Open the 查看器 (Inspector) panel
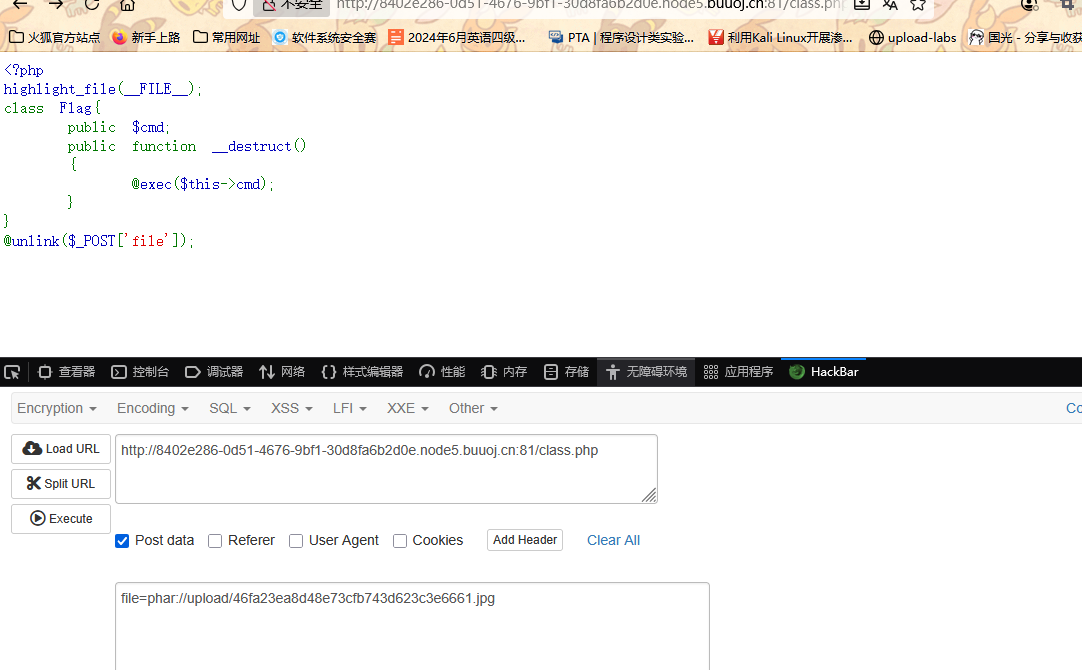 tap(66, 372)
